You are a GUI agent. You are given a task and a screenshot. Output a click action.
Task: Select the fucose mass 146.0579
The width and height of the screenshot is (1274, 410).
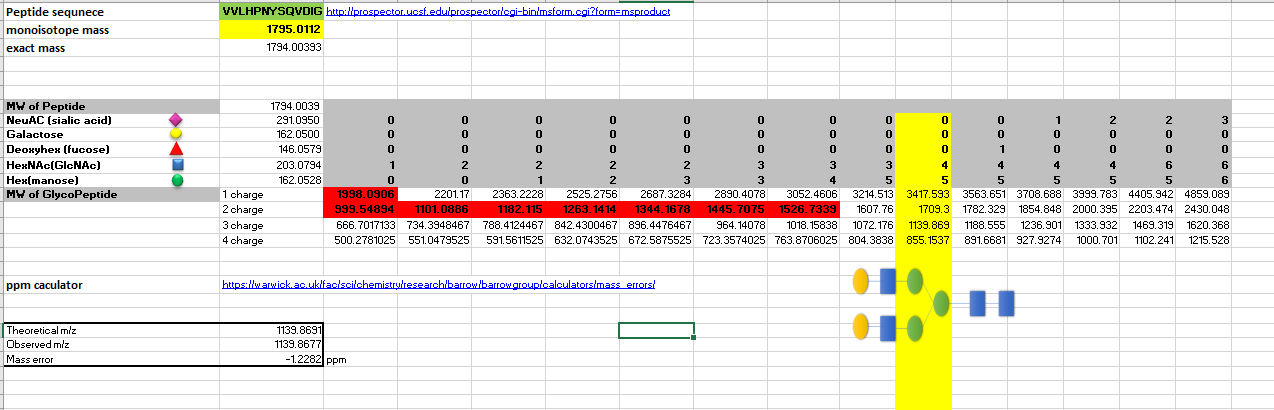tap(271, 149)
